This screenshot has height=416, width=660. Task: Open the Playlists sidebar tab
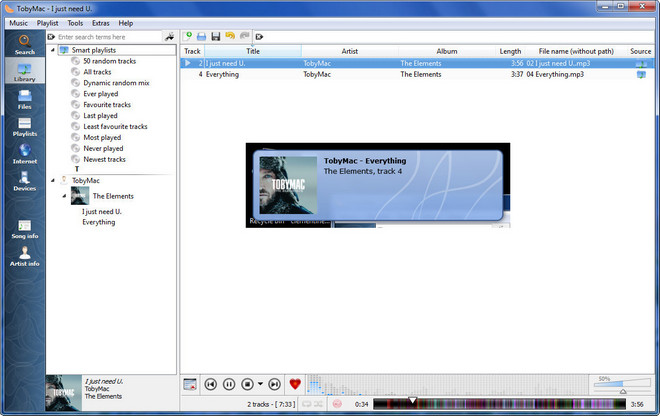click(x=24, y=126)
